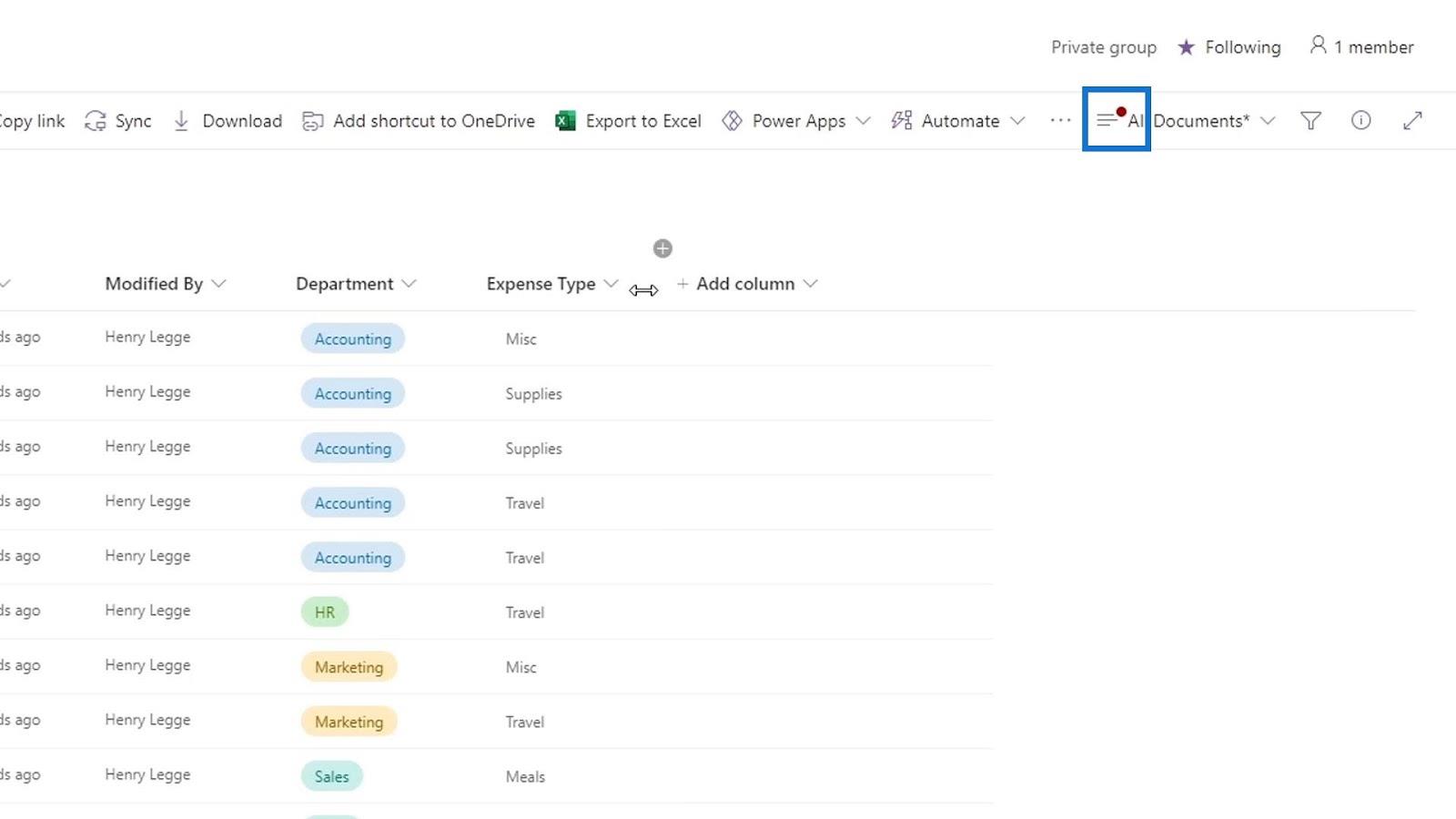Open the more options ellipsis menu

1060,120
